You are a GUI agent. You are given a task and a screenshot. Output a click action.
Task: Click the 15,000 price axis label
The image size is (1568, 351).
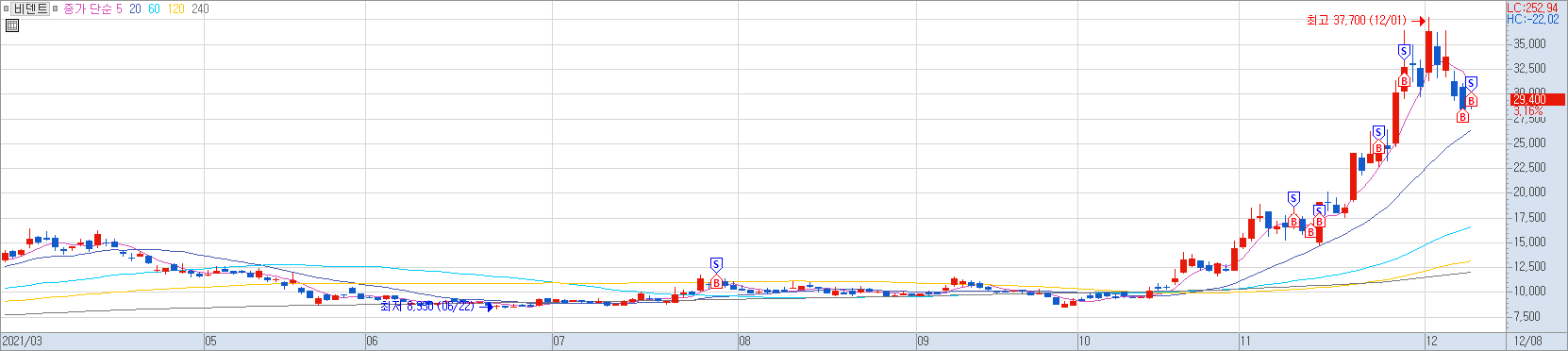click(x=1528, y=242)
